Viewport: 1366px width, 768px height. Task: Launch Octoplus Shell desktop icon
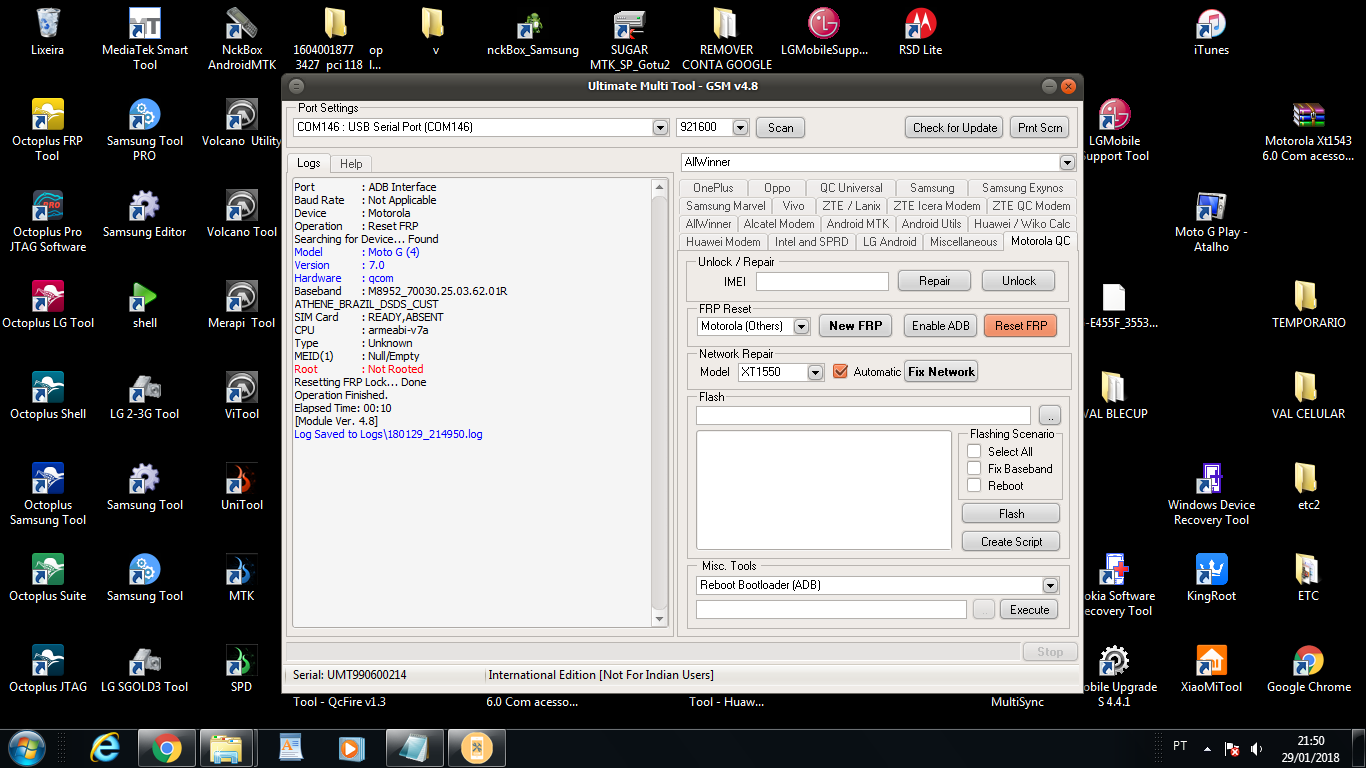pyautogui.click(x=47, y=396)
